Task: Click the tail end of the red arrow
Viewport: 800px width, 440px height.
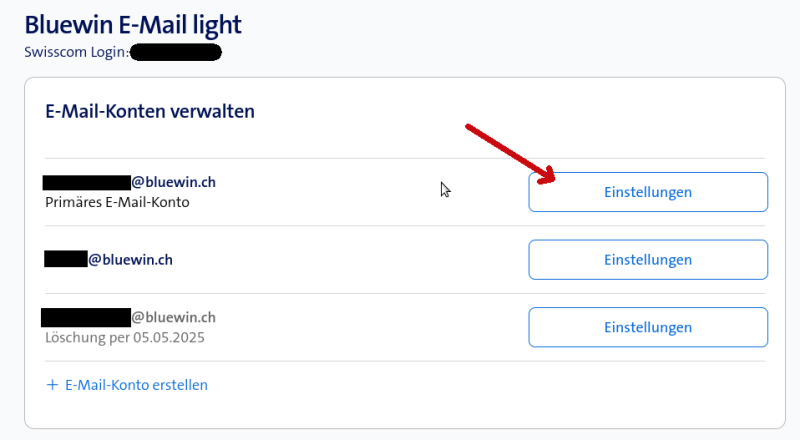Action: (x=470, y=129)
